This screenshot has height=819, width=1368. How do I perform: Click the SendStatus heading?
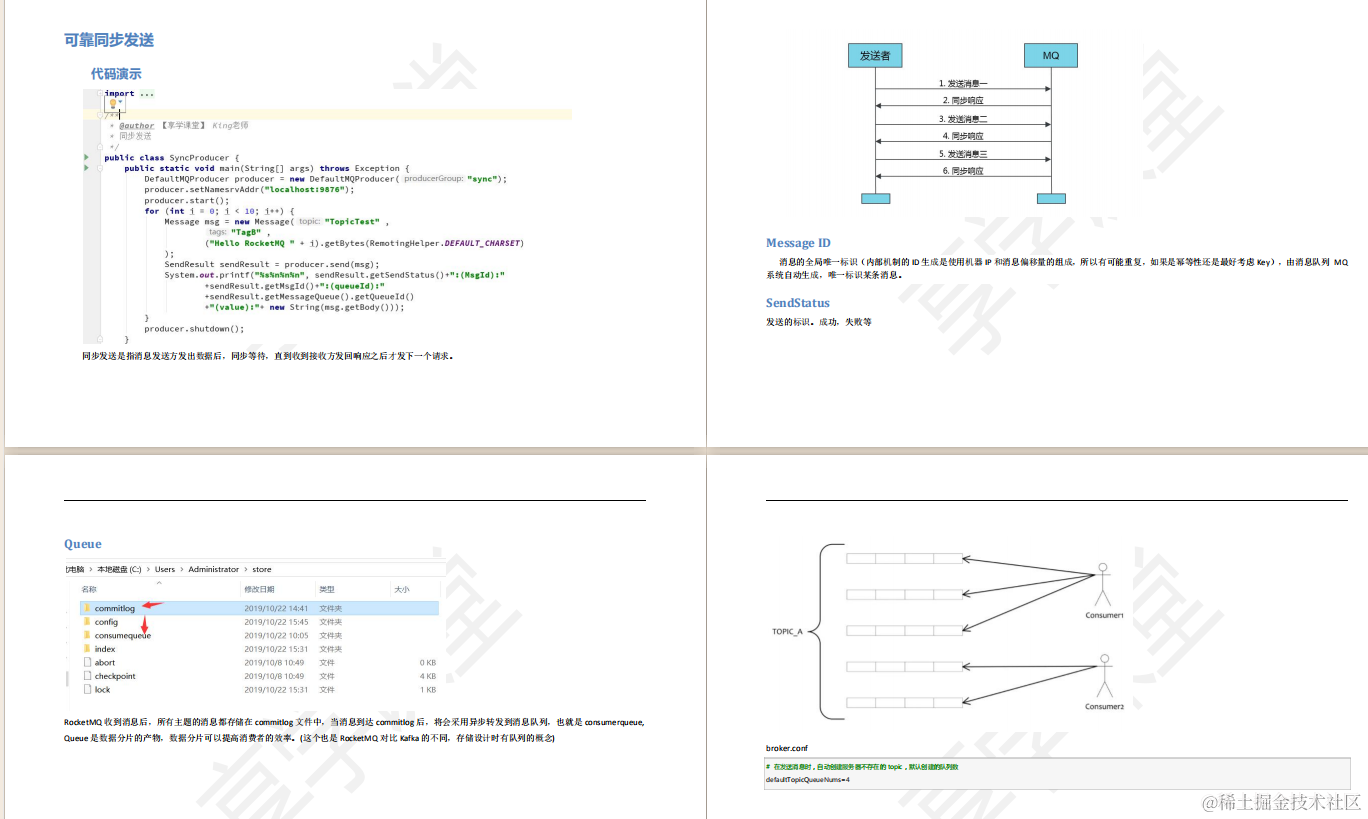798,303
